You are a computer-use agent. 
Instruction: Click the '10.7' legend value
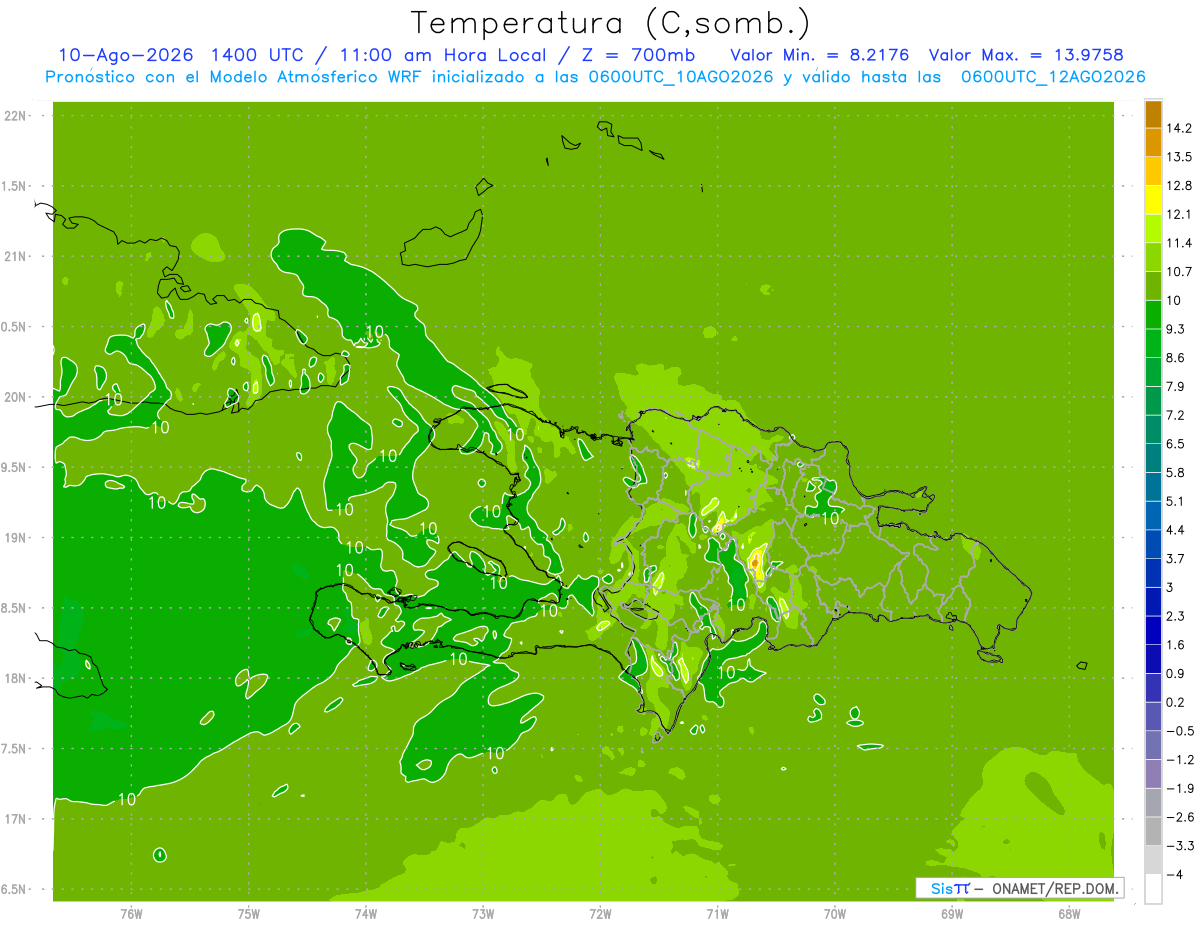click(x=1180, y=272)
